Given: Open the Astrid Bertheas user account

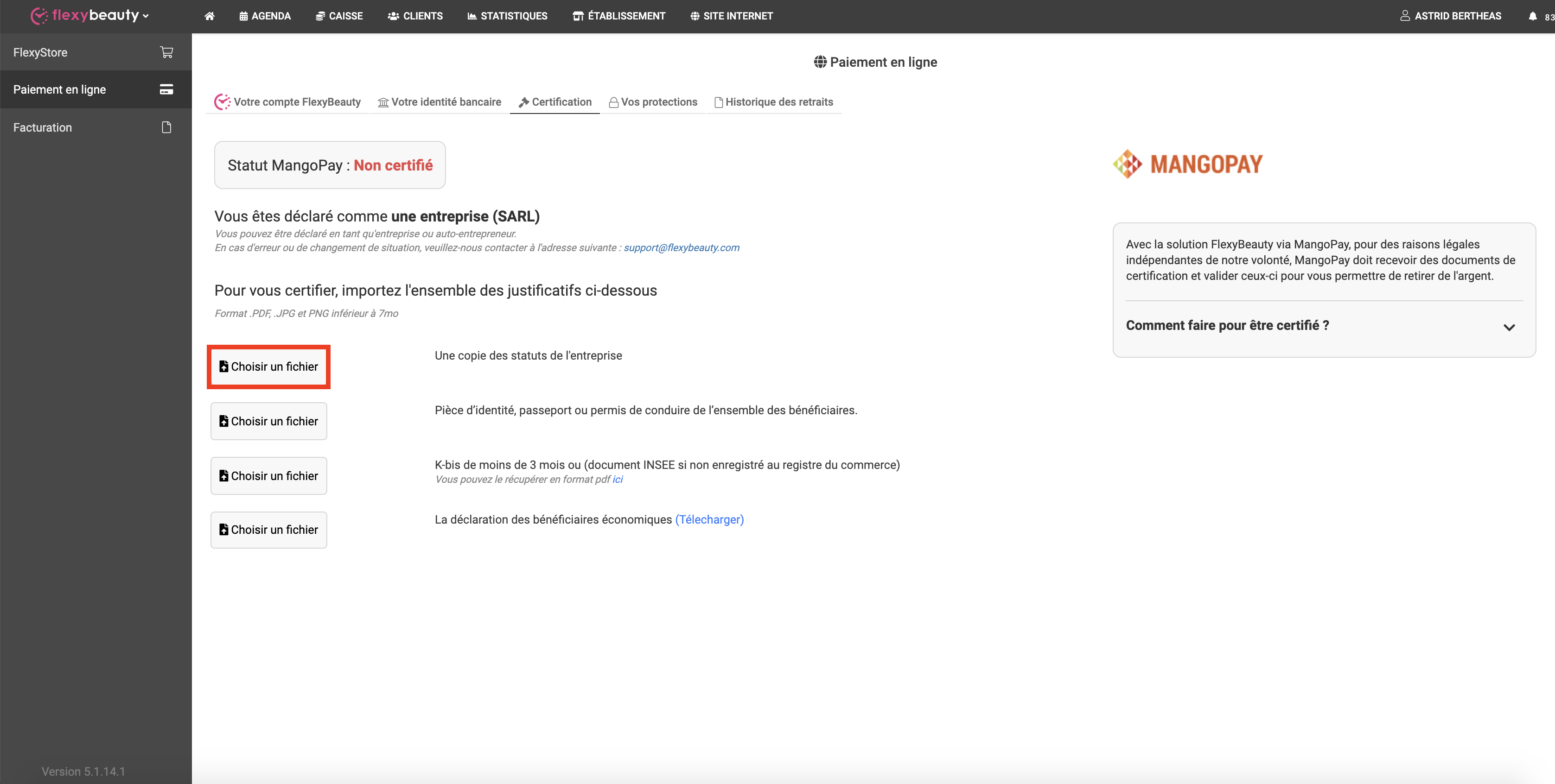Looking at the screenshot, I should click(1451, 16).
